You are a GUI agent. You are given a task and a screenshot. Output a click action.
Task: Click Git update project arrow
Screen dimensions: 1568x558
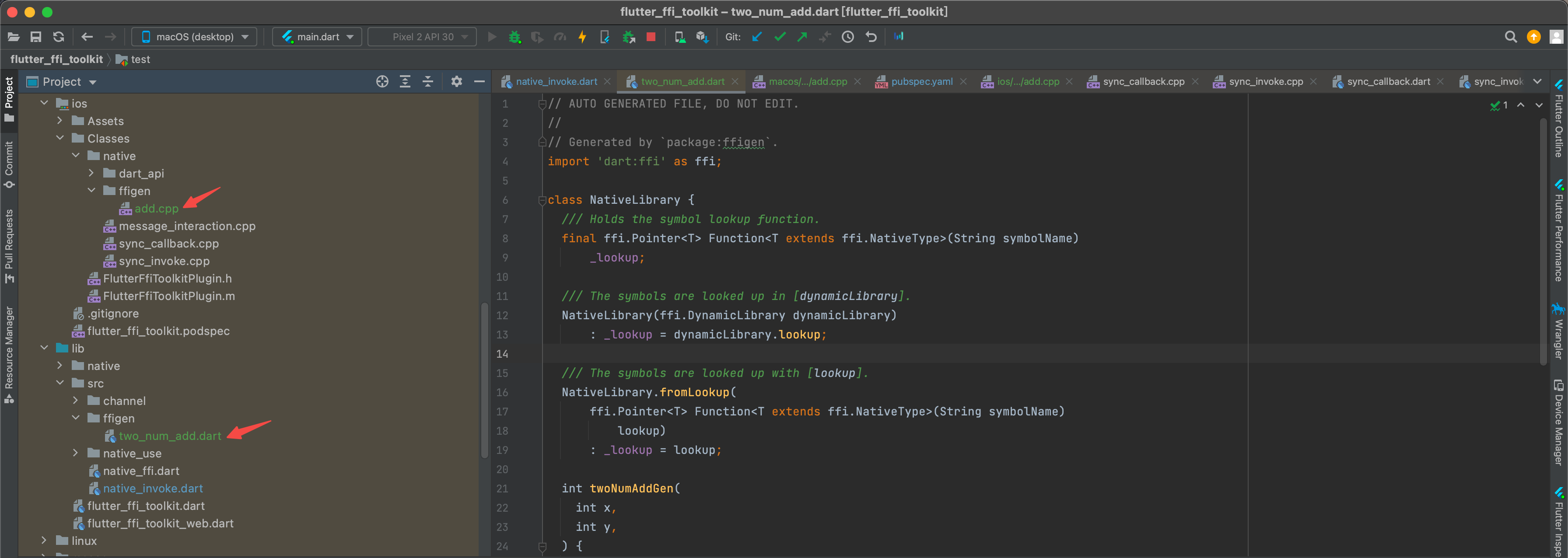coord(756,37)
